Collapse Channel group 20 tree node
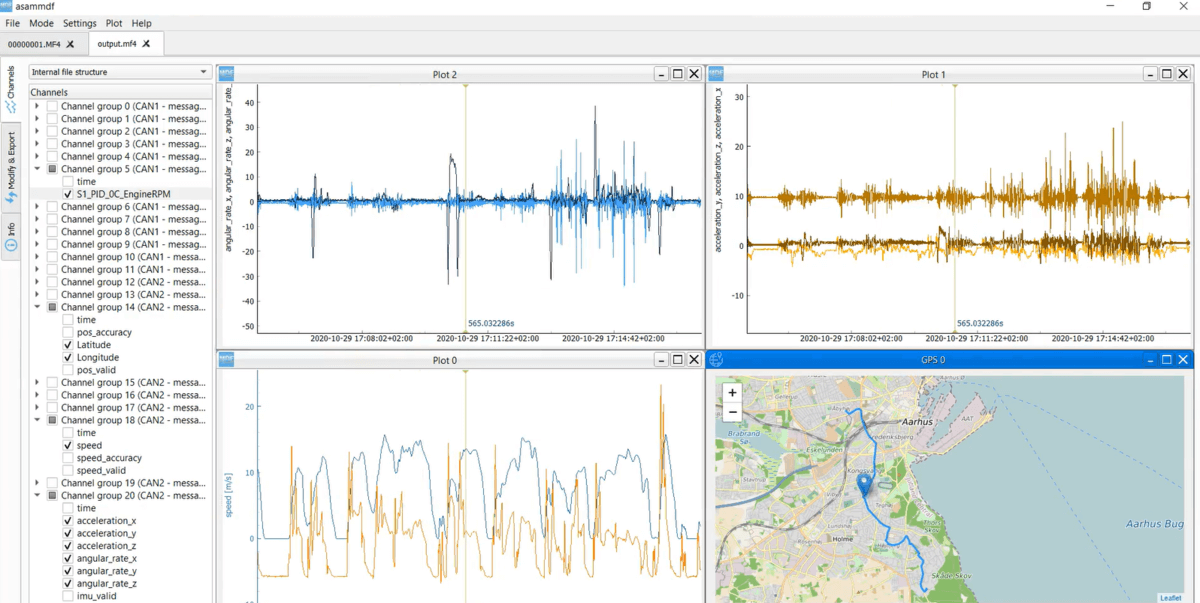 click(37, 495)
